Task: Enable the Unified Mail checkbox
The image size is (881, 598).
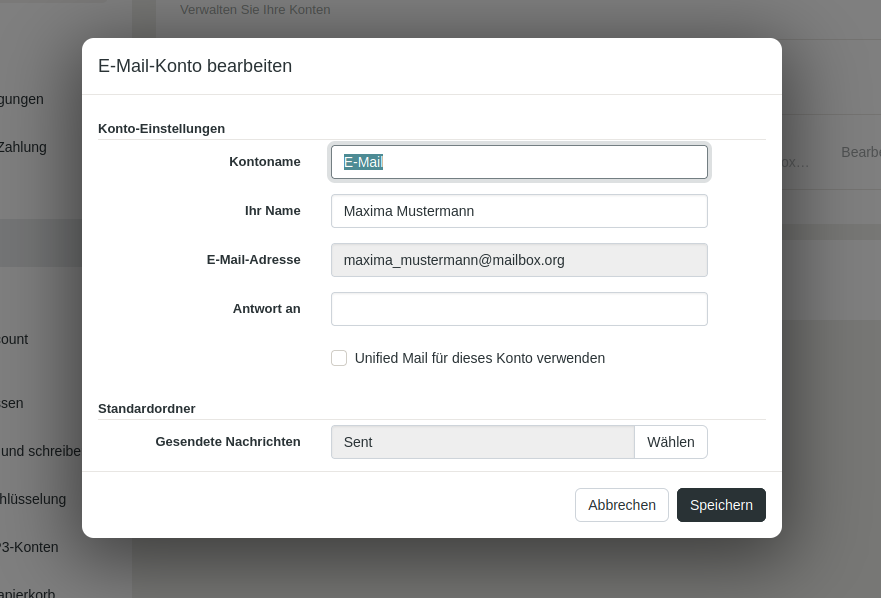Action: click(x=339, y=358)
